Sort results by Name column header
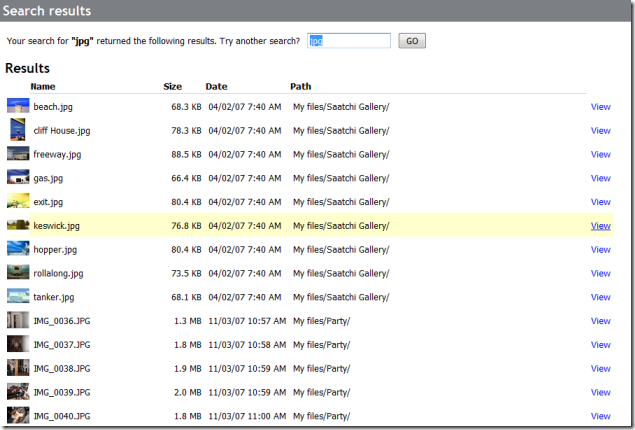Viewport: 635px width, 430px height. point(43,86)
